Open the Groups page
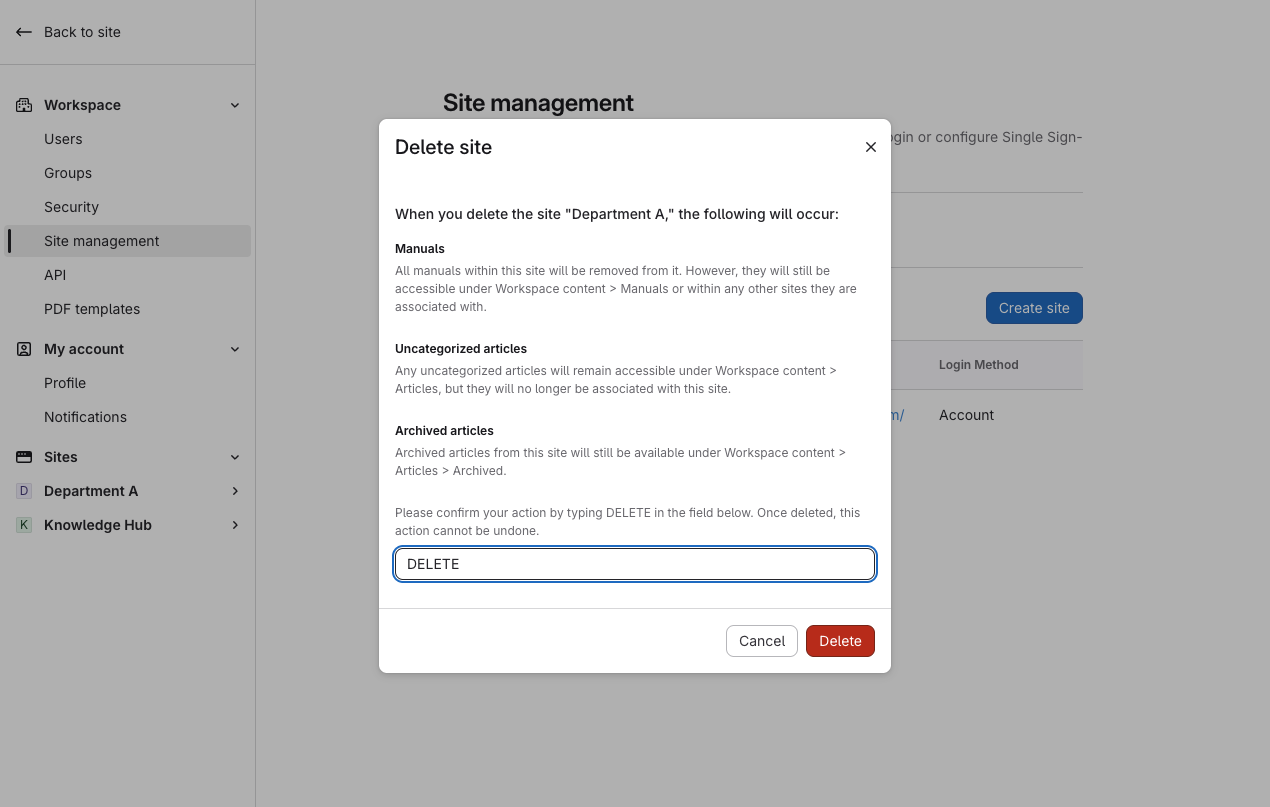 coord(68,173)
